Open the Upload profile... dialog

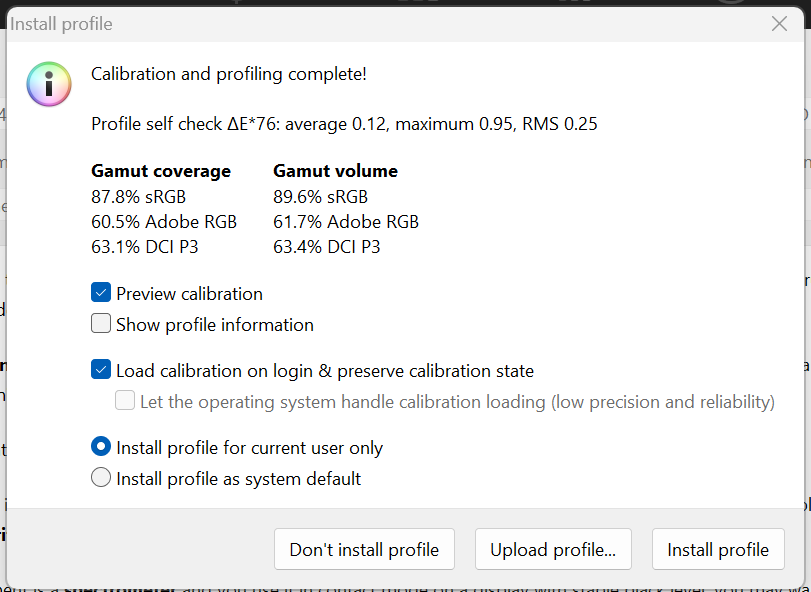[x=553, y=549]
